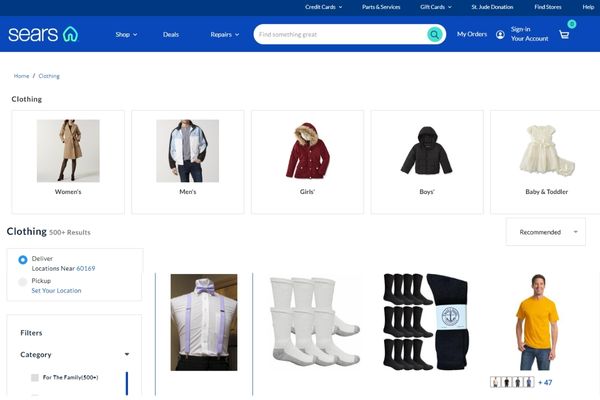Image resolution: width=600 pixels, height=400 pixels.
Task: Click inside the Find something great search field
Action: 341,34
